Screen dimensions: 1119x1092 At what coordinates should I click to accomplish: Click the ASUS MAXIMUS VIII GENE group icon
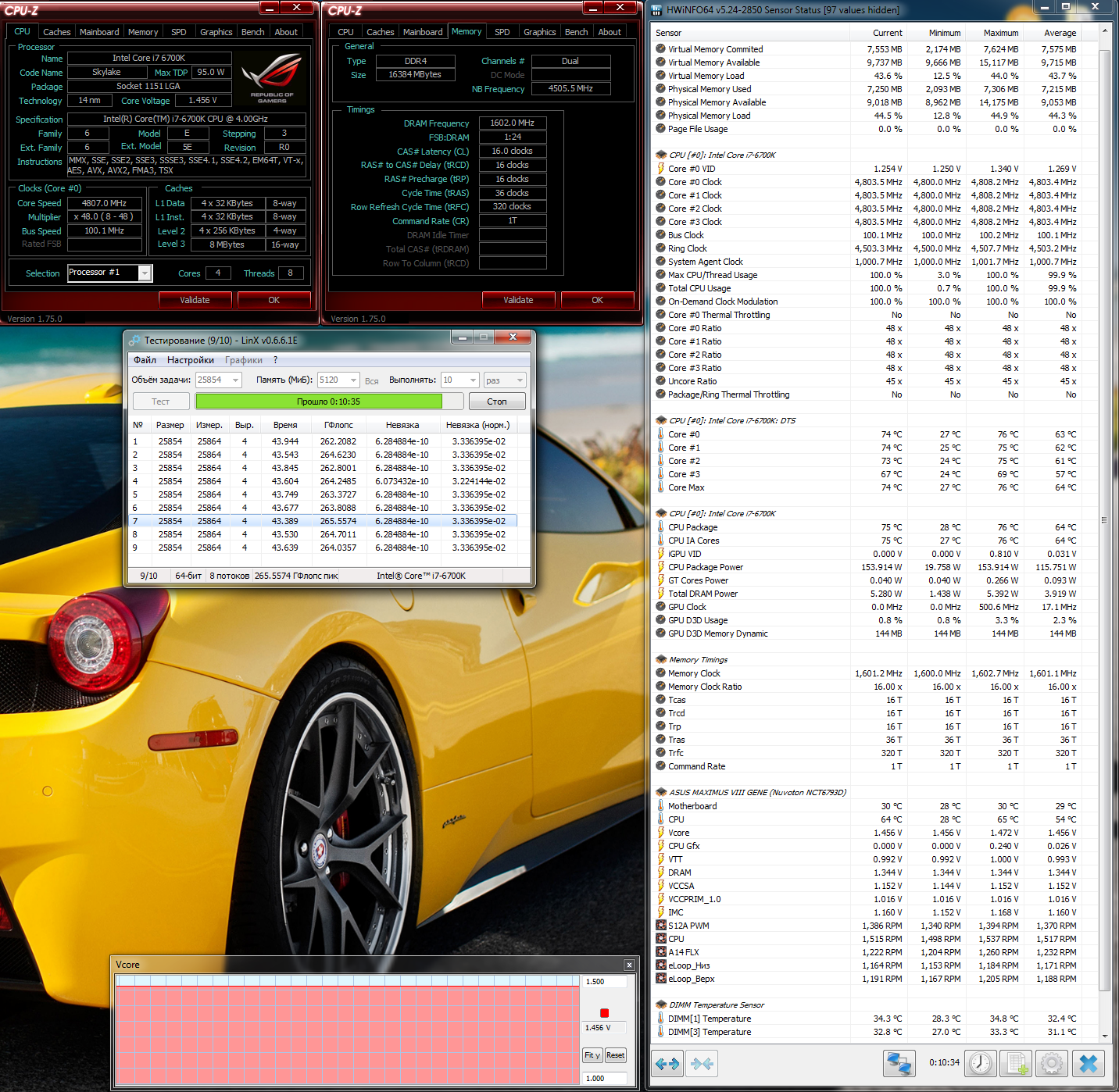coord(661,792)
